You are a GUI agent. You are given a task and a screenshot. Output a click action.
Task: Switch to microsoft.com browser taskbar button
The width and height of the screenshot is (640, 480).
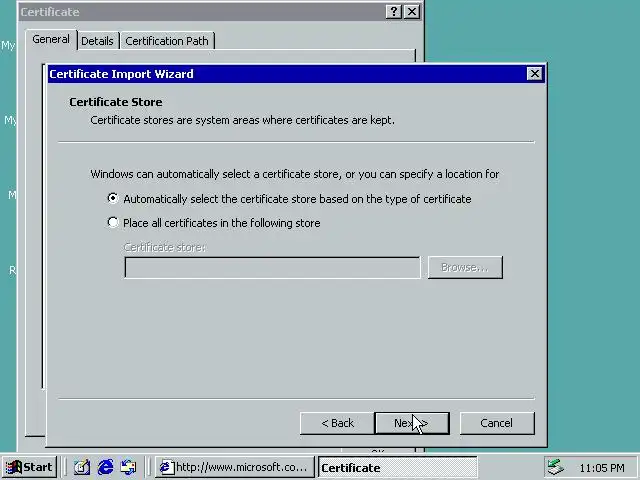pyautogui.click(x=235, y=467)
